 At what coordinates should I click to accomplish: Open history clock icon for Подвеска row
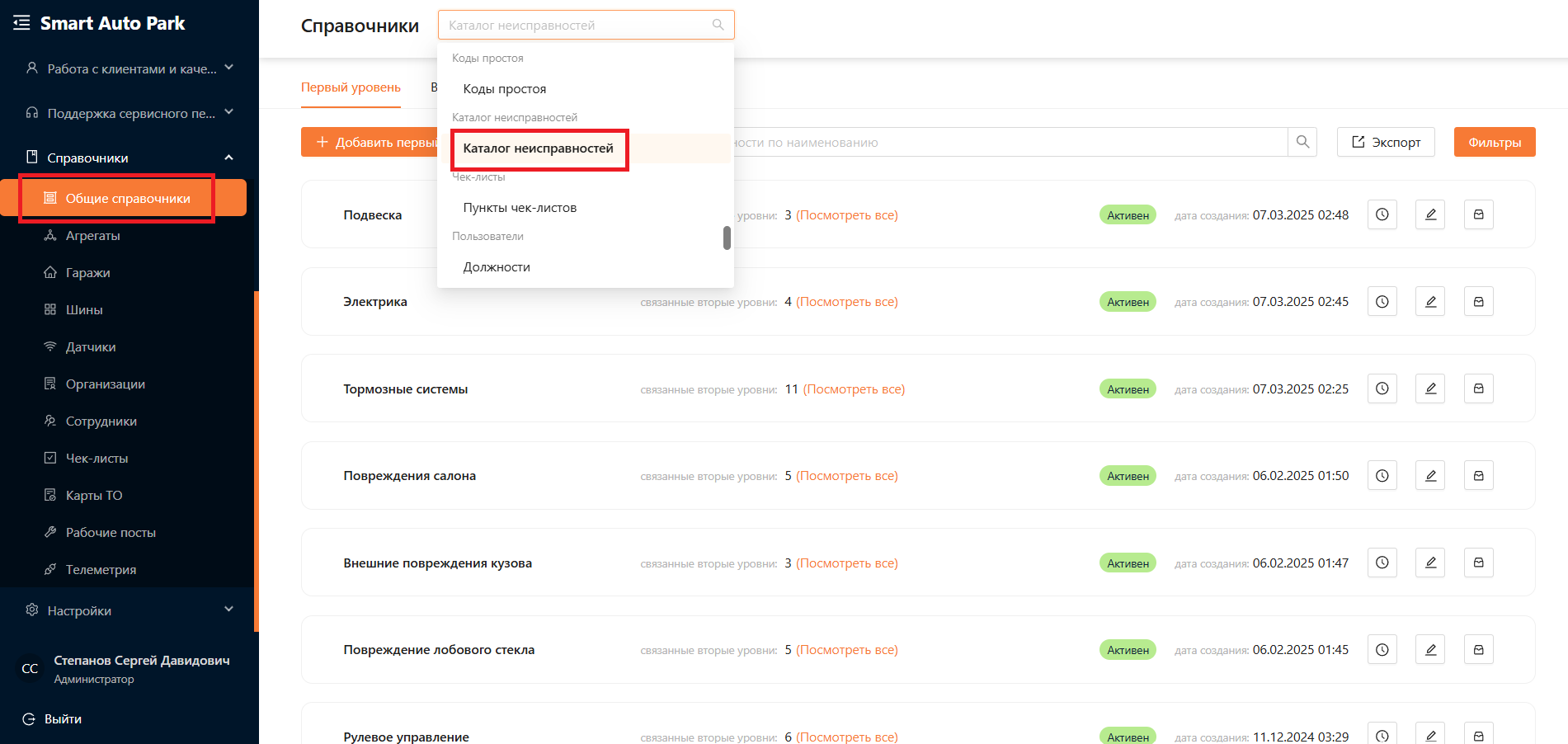click(x=1382, y=214)
